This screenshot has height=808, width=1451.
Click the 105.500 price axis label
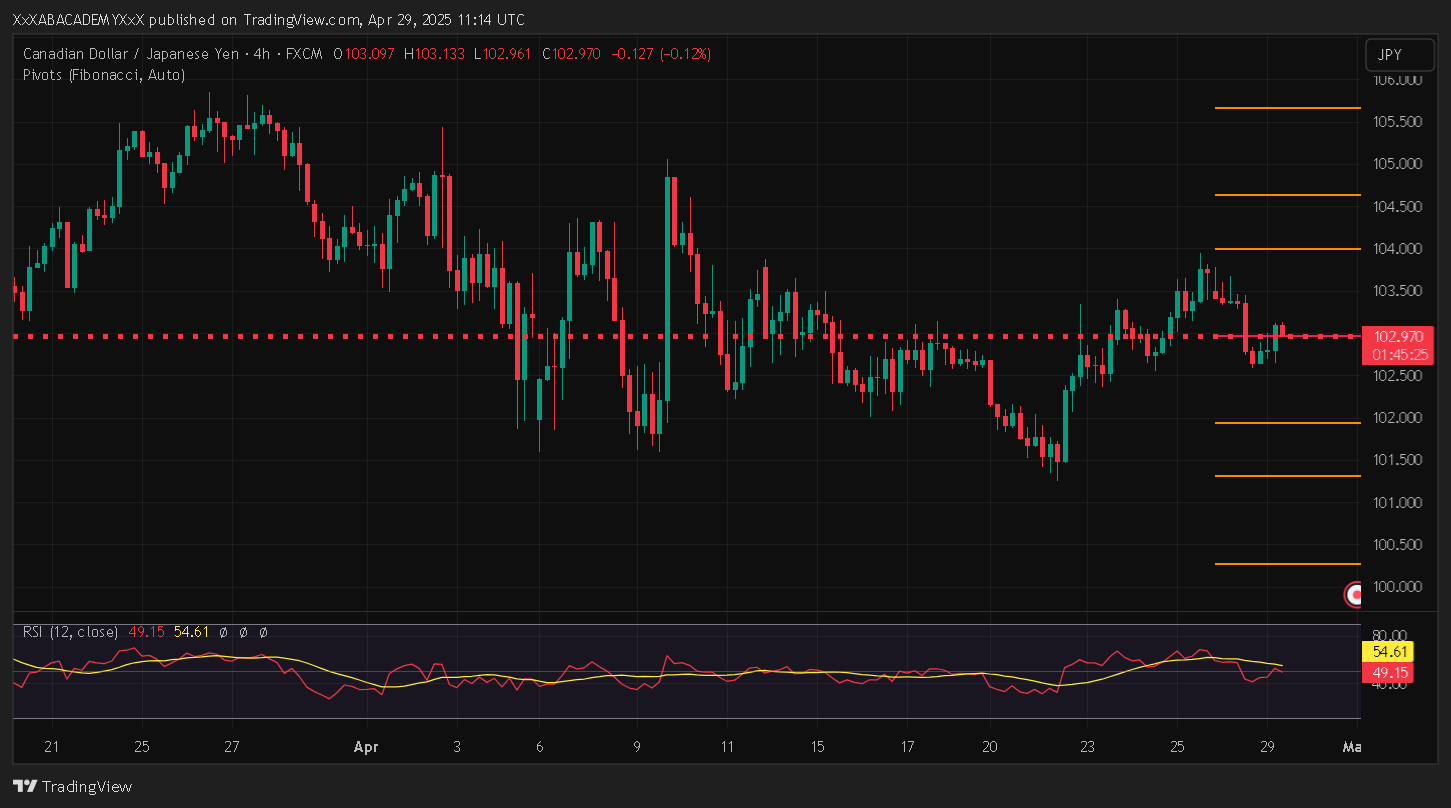pos(1398,122)
